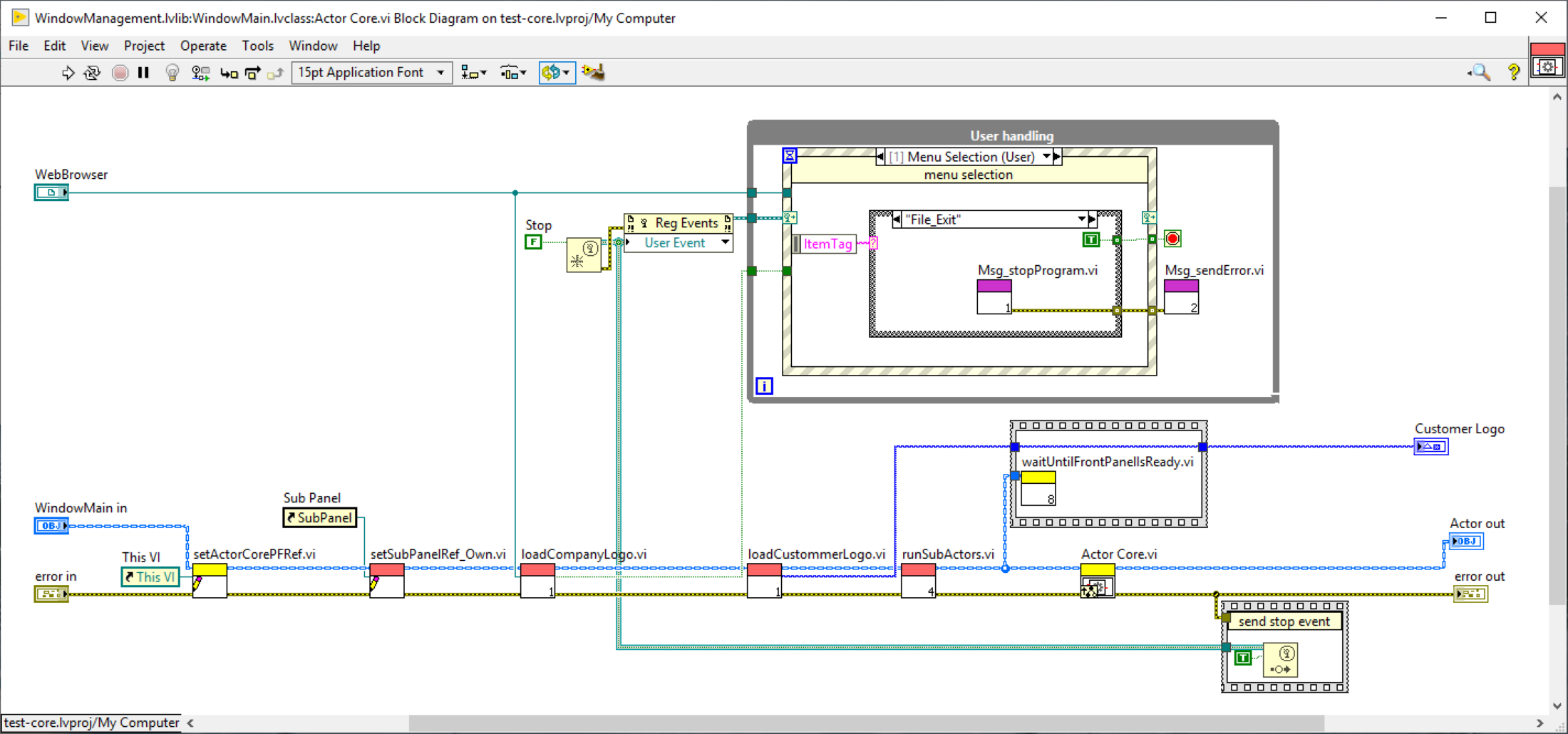1568x734 pixels.
Task: Click the Reg Events node header
Action: [x=678, y=223]
